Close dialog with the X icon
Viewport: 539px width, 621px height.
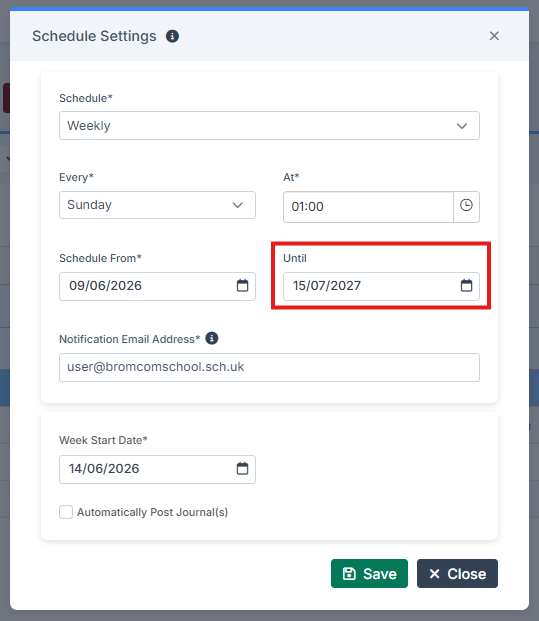click(494, 36)
